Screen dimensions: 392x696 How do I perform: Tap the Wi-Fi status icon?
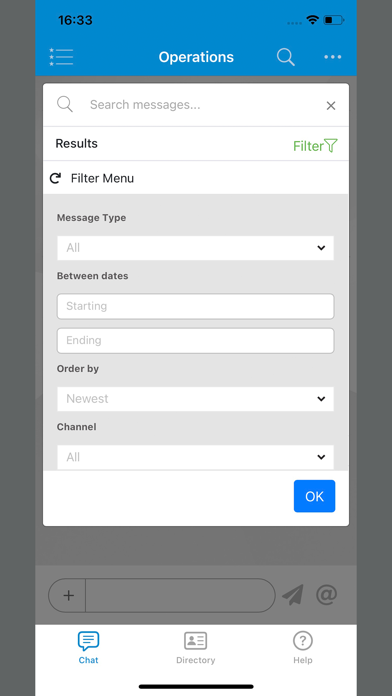[313, 20]
